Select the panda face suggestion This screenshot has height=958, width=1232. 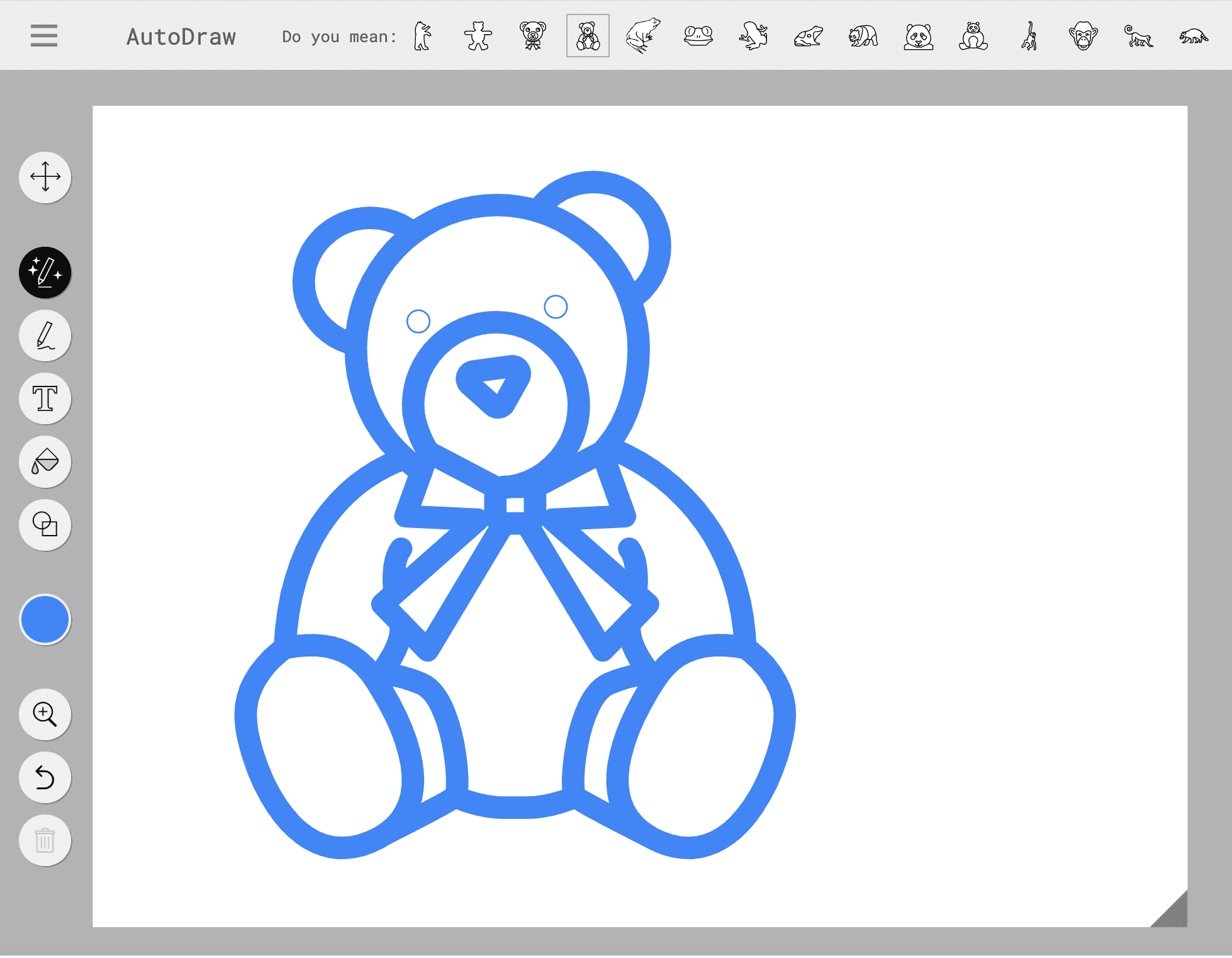point(919,36)
